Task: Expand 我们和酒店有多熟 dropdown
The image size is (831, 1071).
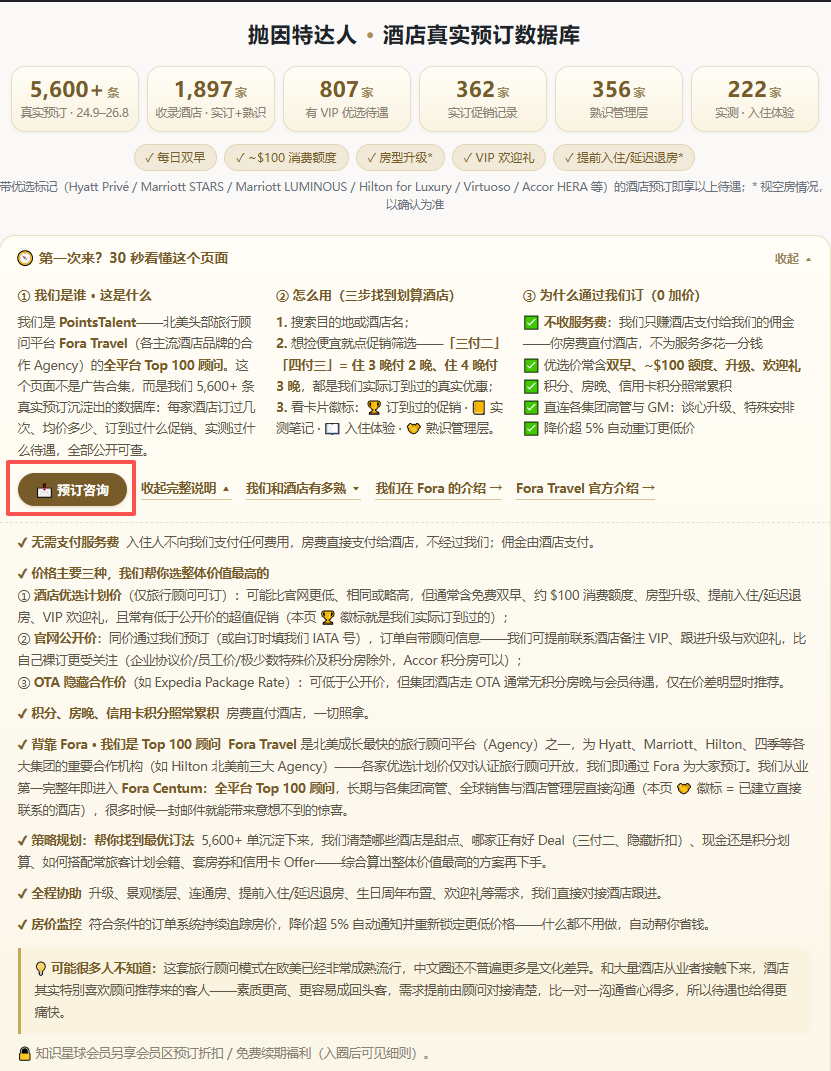Action: click(302, 488)
